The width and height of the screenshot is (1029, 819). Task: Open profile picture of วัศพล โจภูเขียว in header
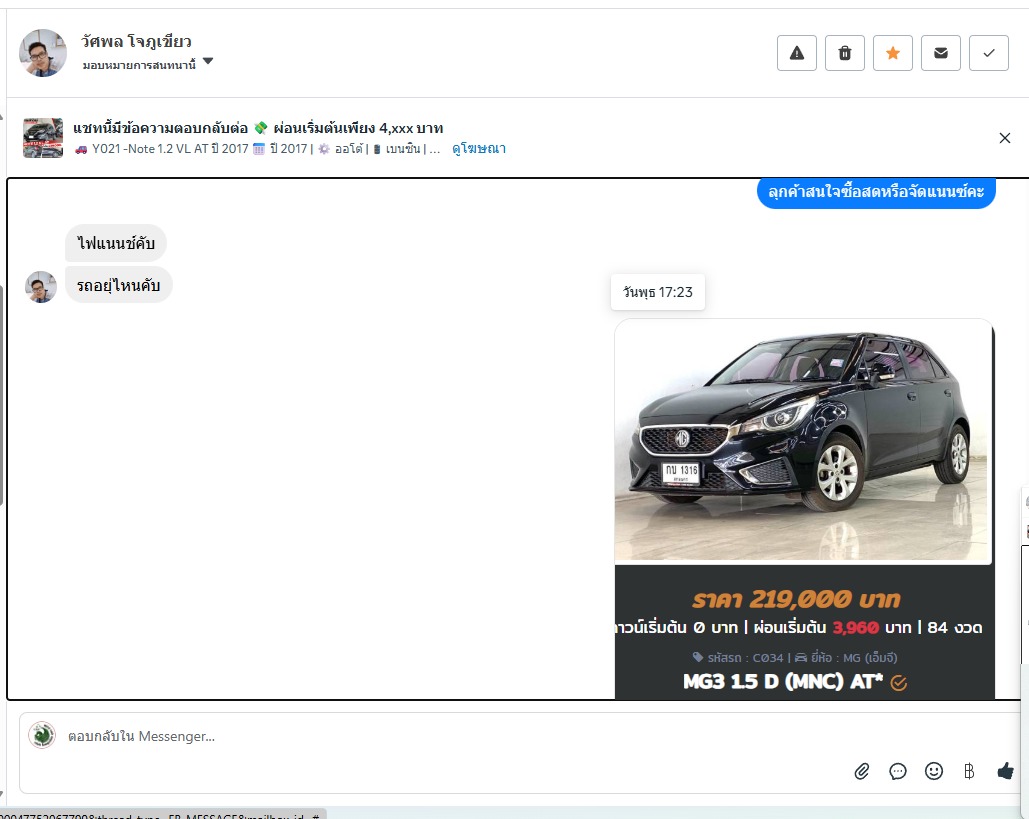(x=43, y=53)
